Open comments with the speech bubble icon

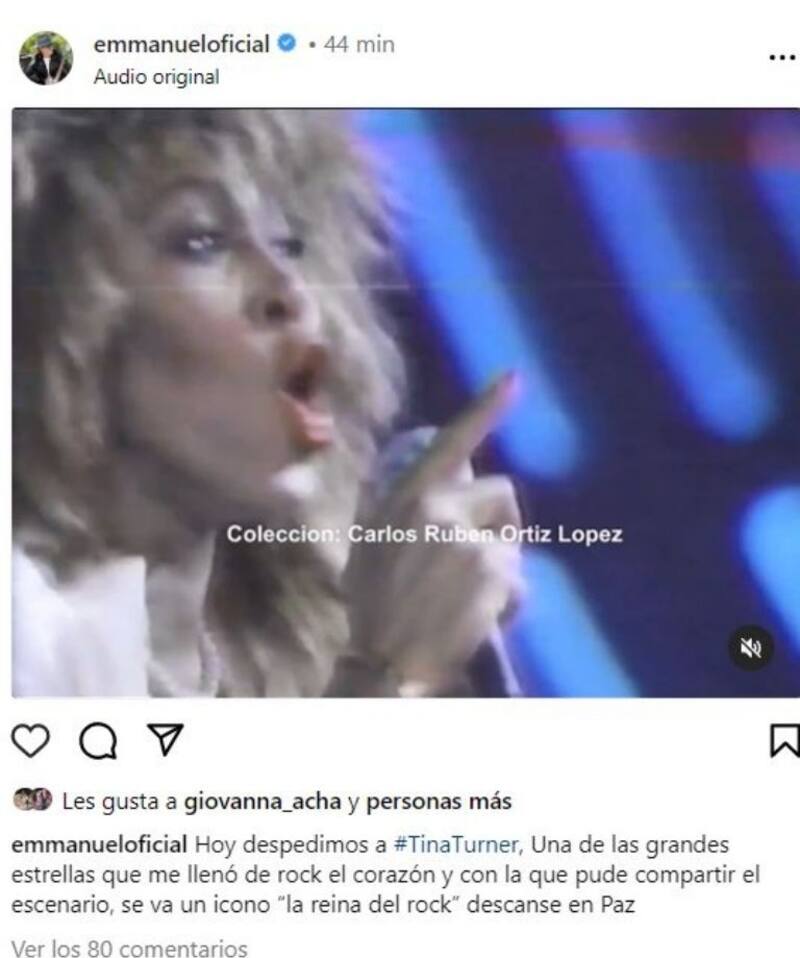click(x=98, y=741)
